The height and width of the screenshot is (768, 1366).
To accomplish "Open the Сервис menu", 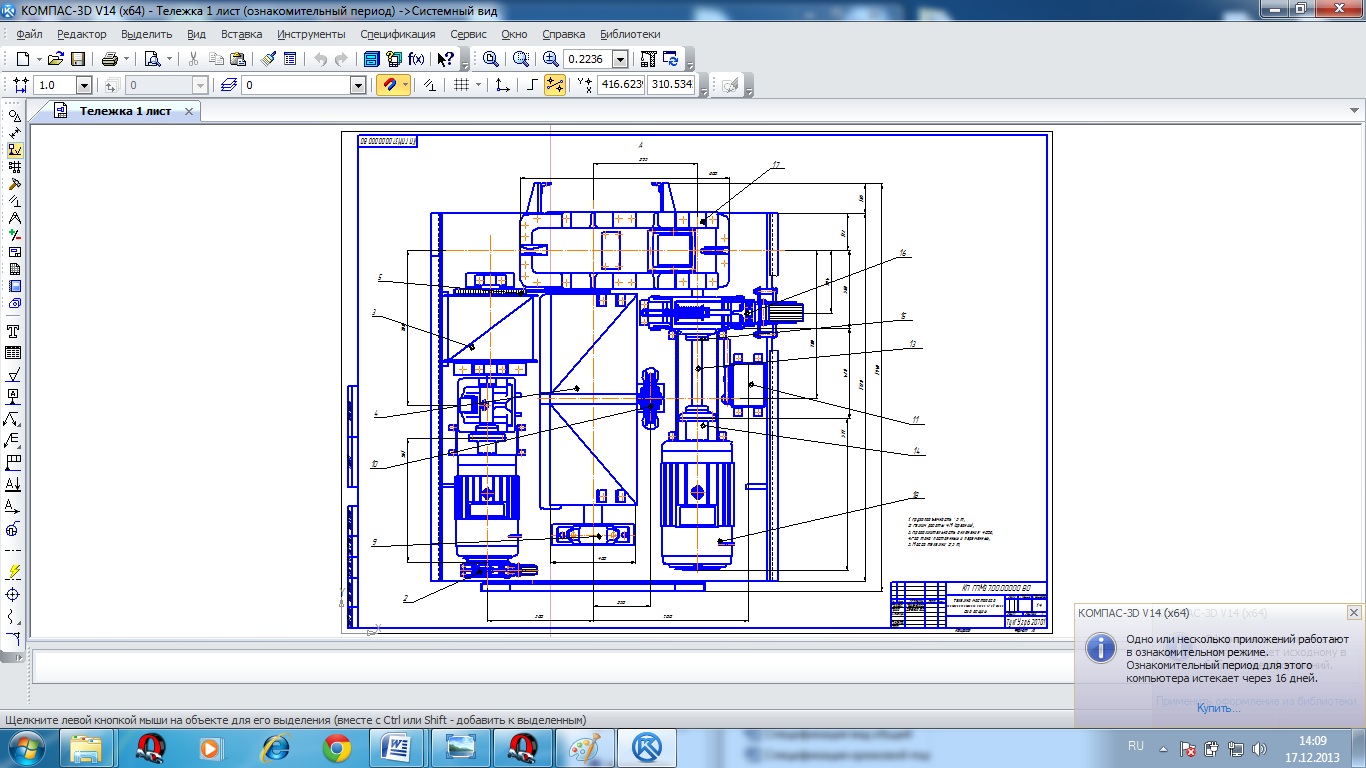I will click(x=469, y=34).
